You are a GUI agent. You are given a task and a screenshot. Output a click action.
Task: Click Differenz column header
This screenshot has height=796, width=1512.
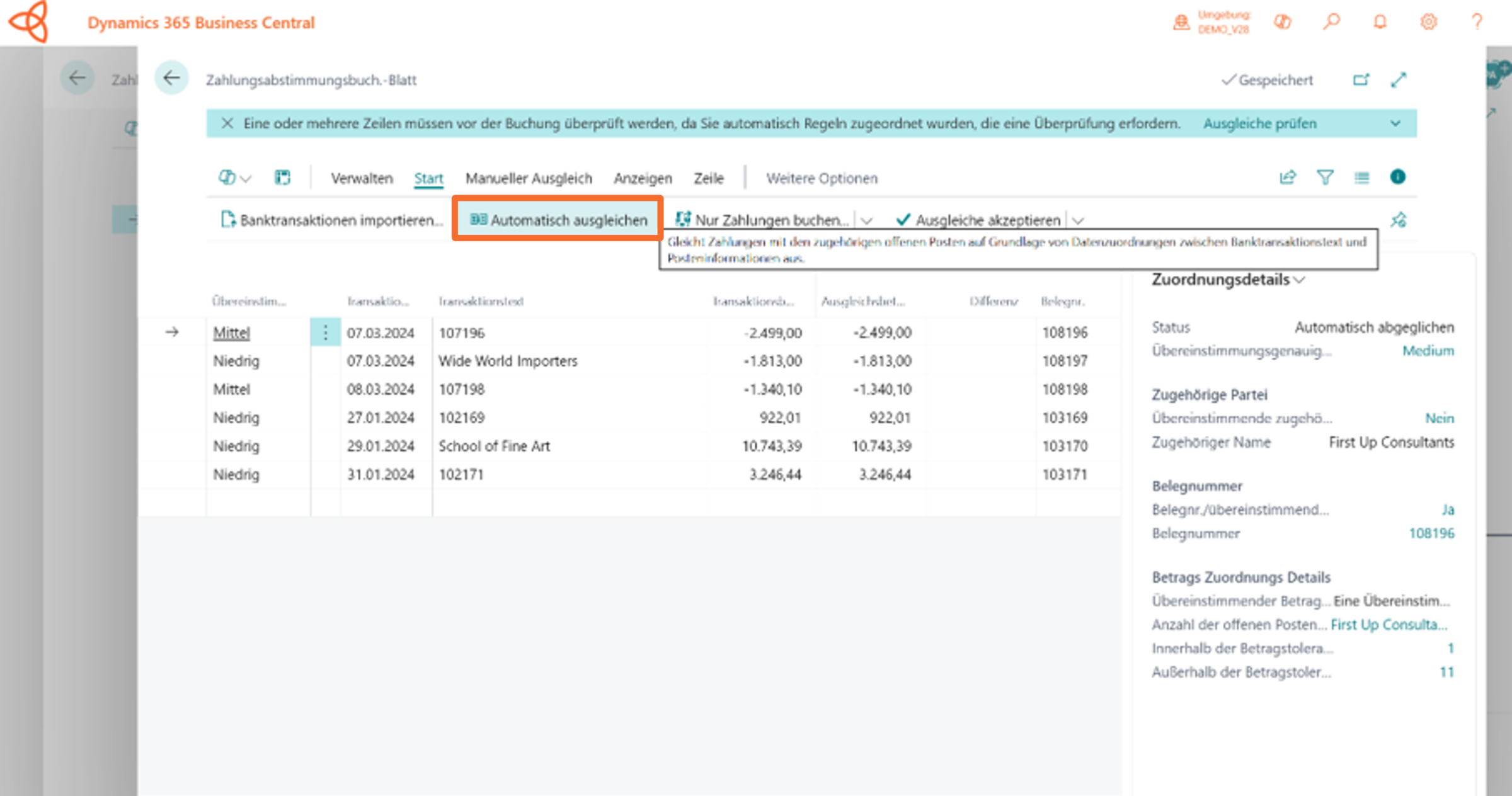pos(994,301)
